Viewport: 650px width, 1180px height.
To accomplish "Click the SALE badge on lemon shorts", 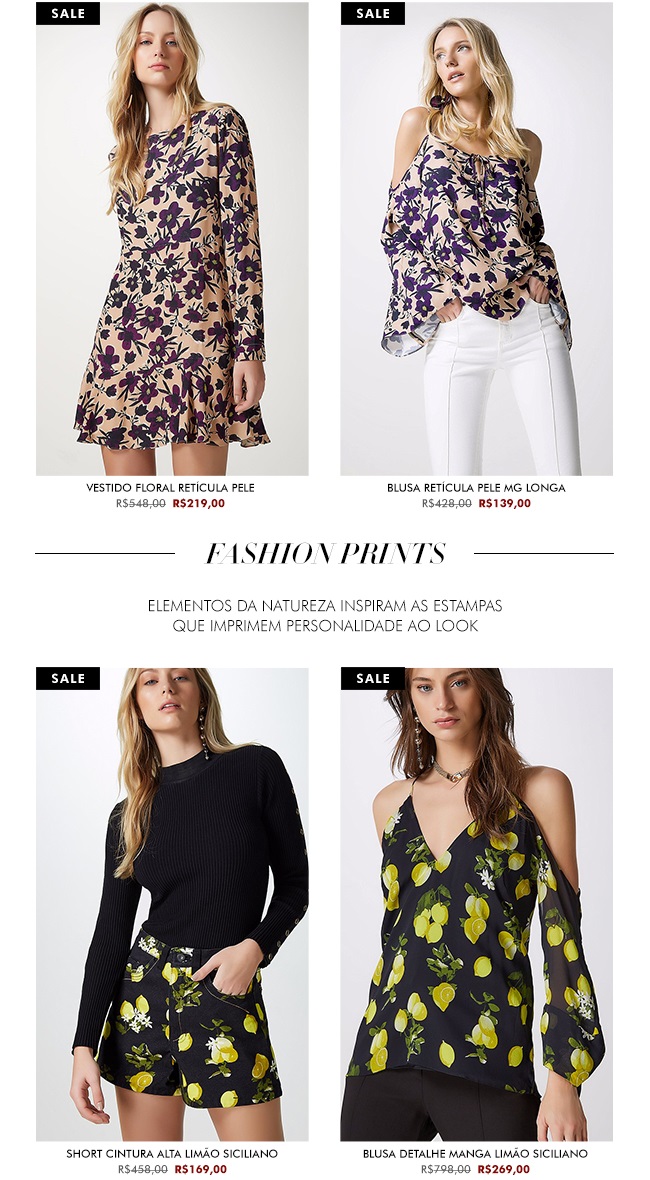I will [x=68, y=679].
